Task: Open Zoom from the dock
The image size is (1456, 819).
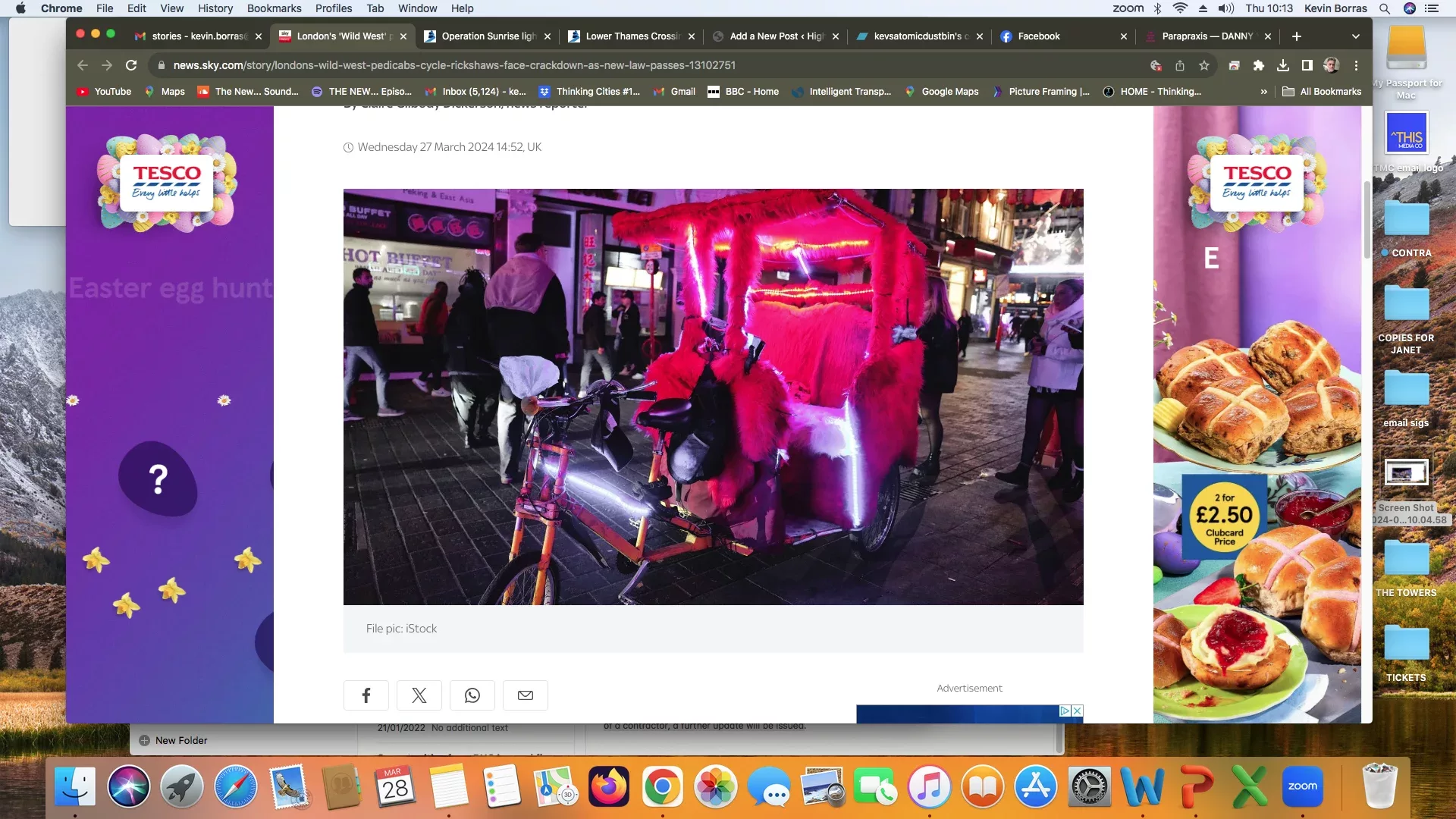Action: point(1302,786)
